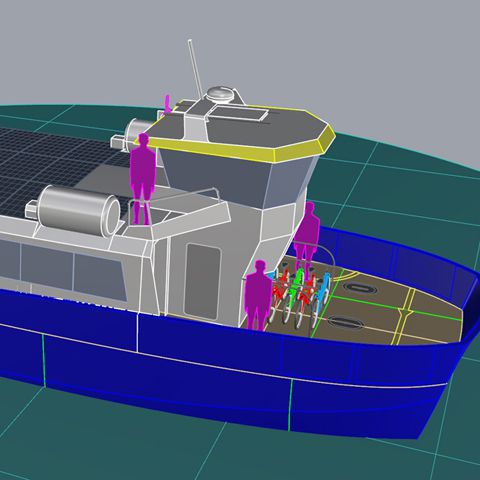Select the radar dome on the roof
The width and height of the screenshot is (480, 480).
(220, 93)
